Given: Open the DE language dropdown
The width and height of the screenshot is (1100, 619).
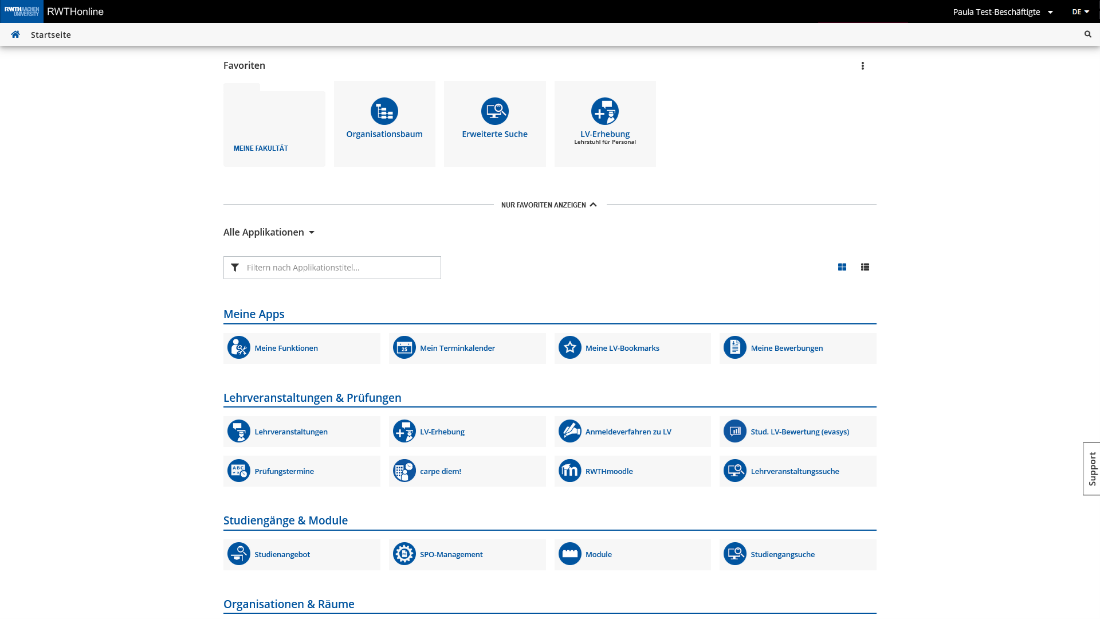Looking at the screenshot, I should (1080, 12).
